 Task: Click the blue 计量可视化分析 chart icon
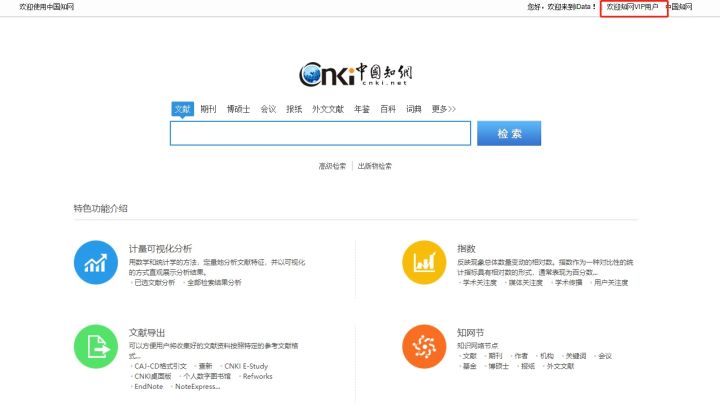coord(96,262)
